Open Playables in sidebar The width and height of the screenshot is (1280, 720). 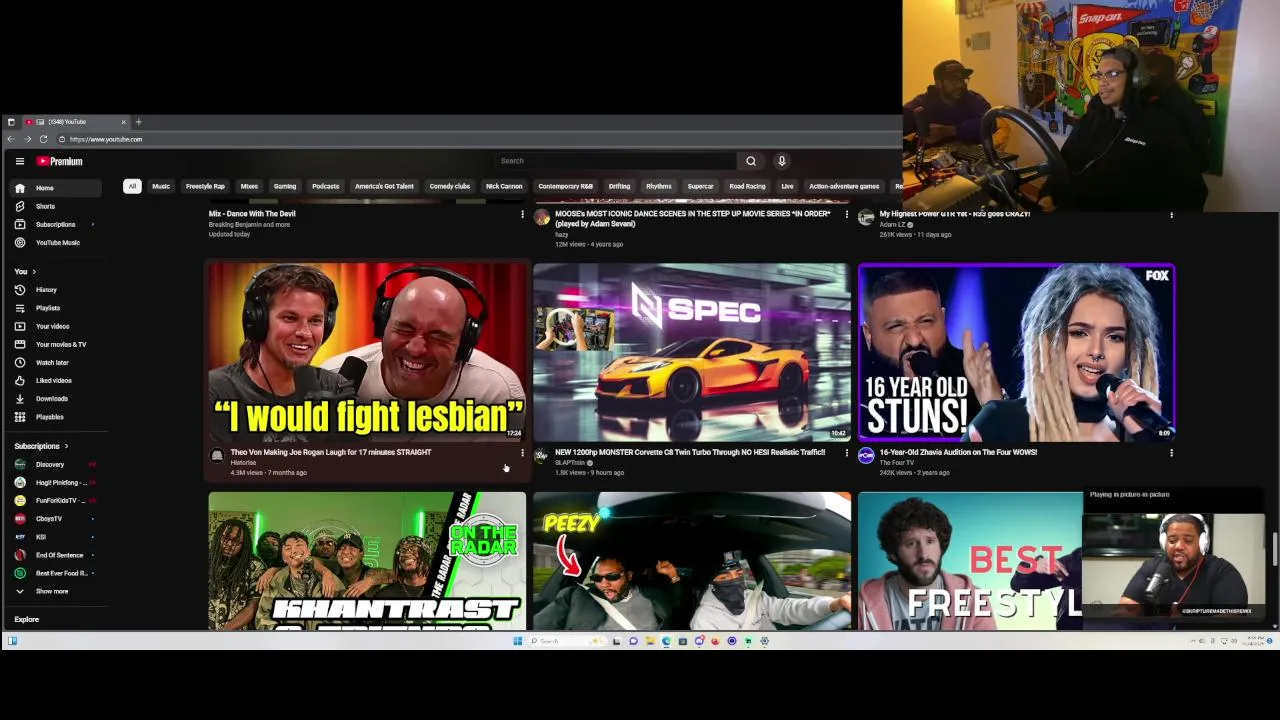tap(49, 417)
